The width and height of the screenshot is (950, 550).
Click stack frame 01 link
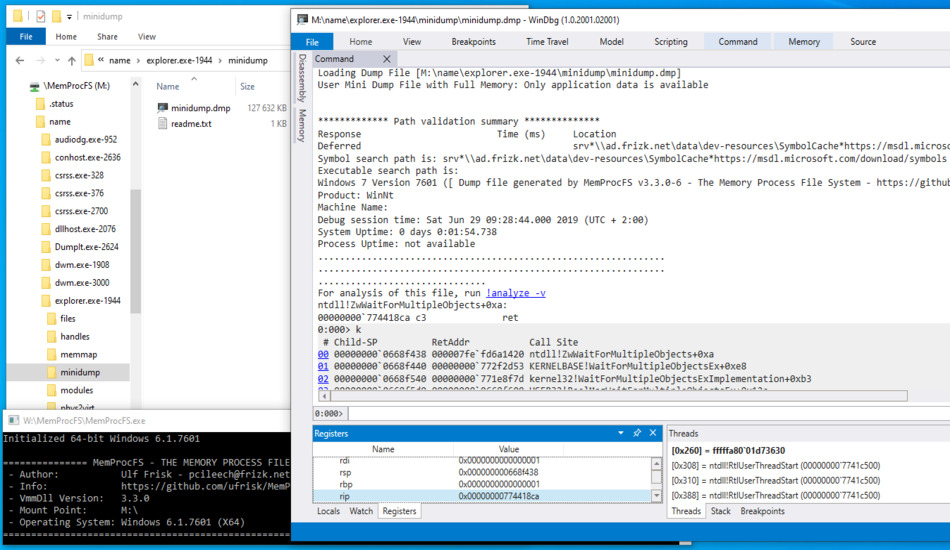click(323, 366)
